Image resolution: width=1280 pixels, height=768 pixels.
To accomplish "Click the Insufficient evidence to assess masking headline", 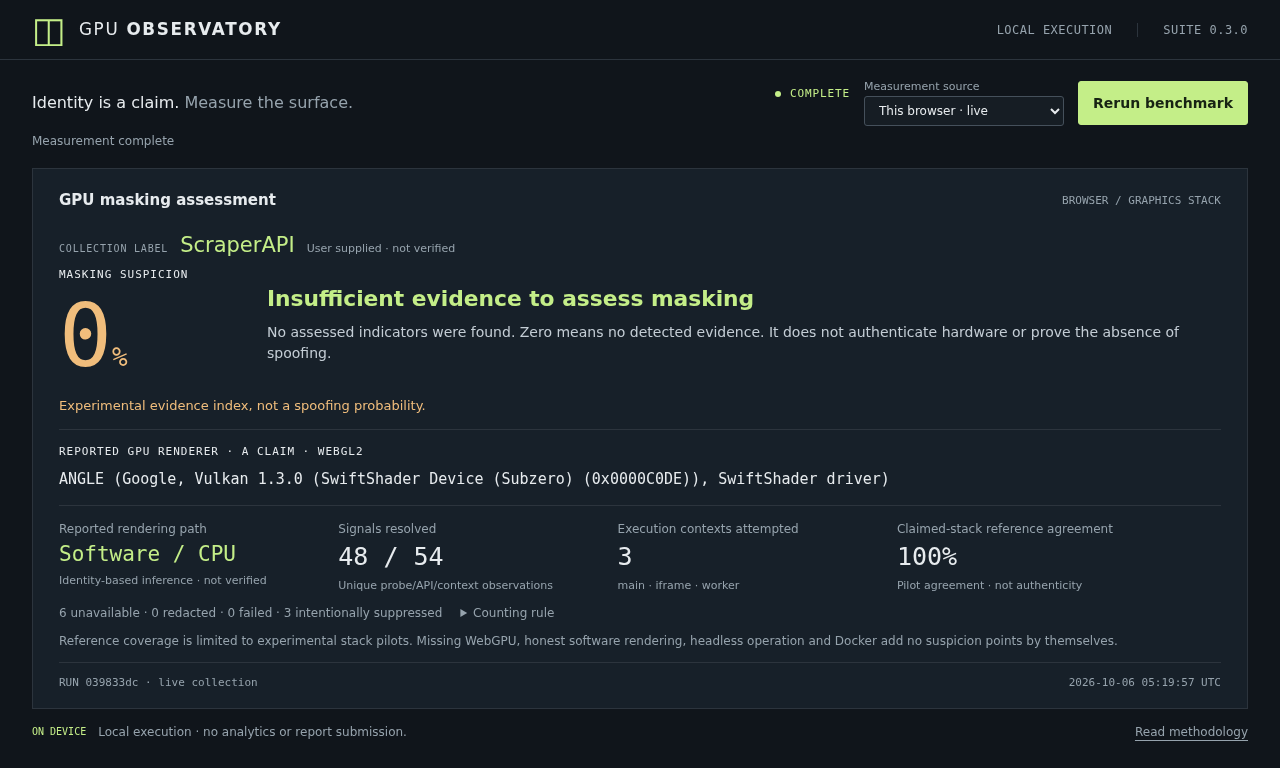I will (x=510, y=299).
